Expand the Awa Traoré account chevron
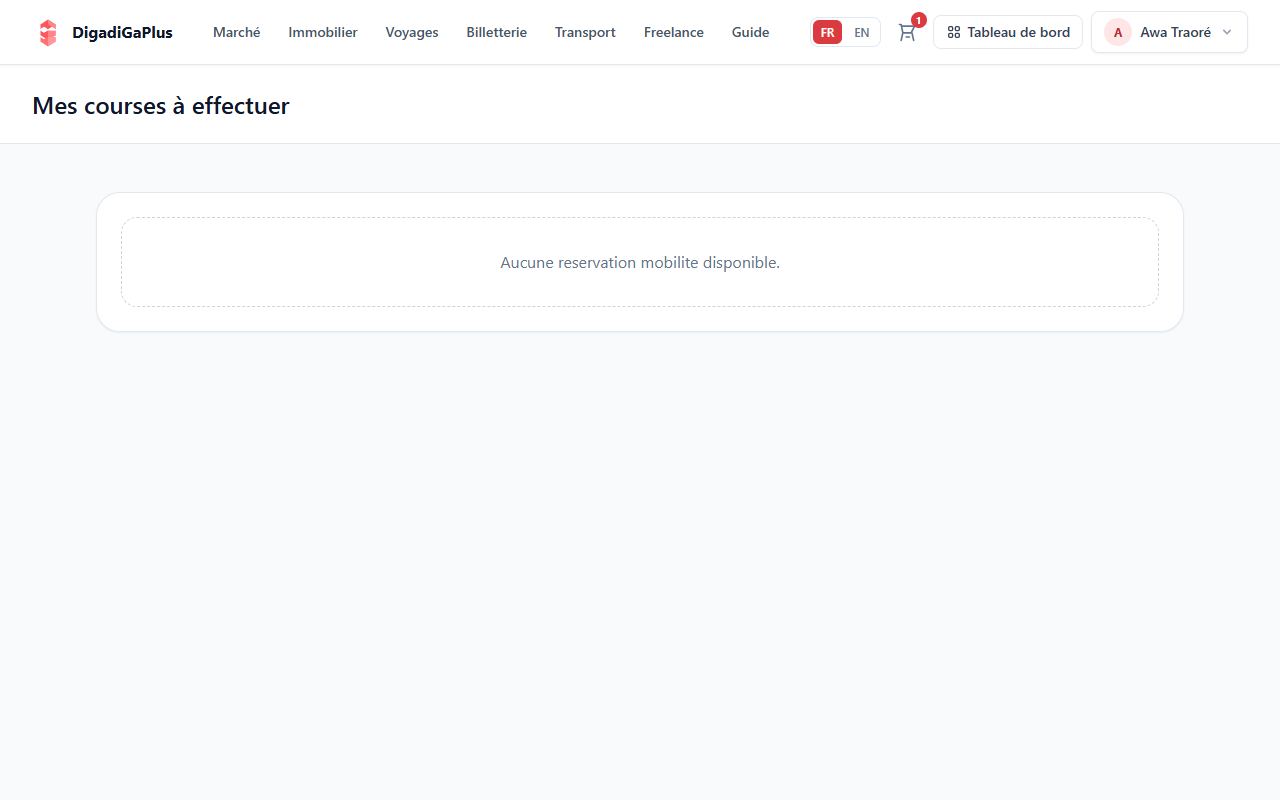The width and height of the screenshot is (1280, 800). [x=1227, y=32]
